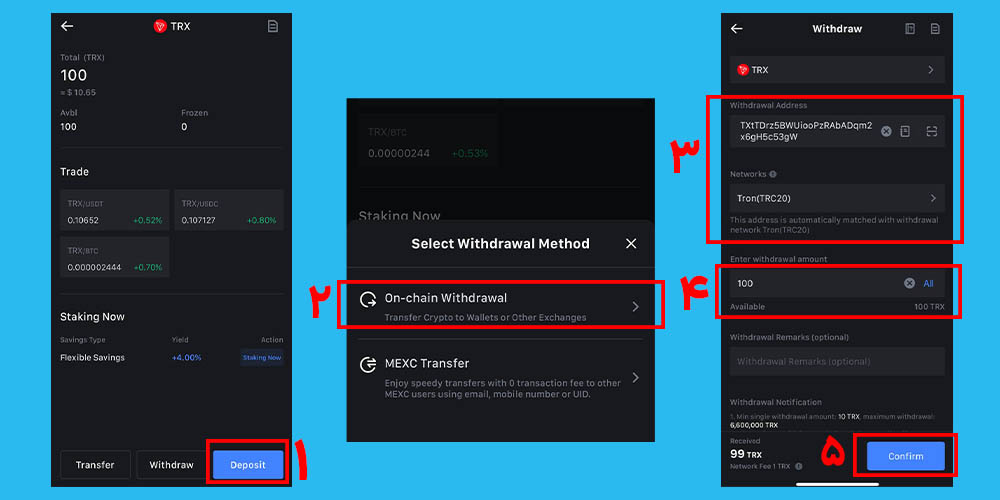Tap the back arrow on the TRX screen
Image resolution: width=1000 pixels, height=500 pixels.
tap(67, 26)
